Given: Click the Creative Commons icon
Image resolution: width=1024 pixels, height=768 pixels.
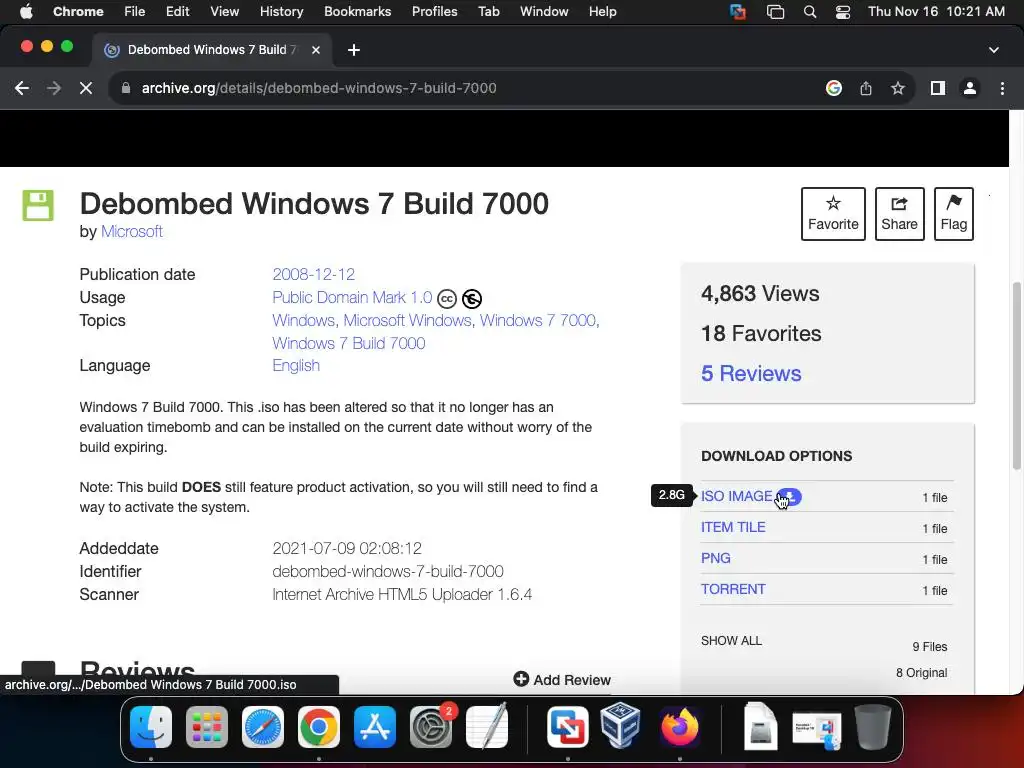Looking at the screenshot, I should [x=447, y=299].
